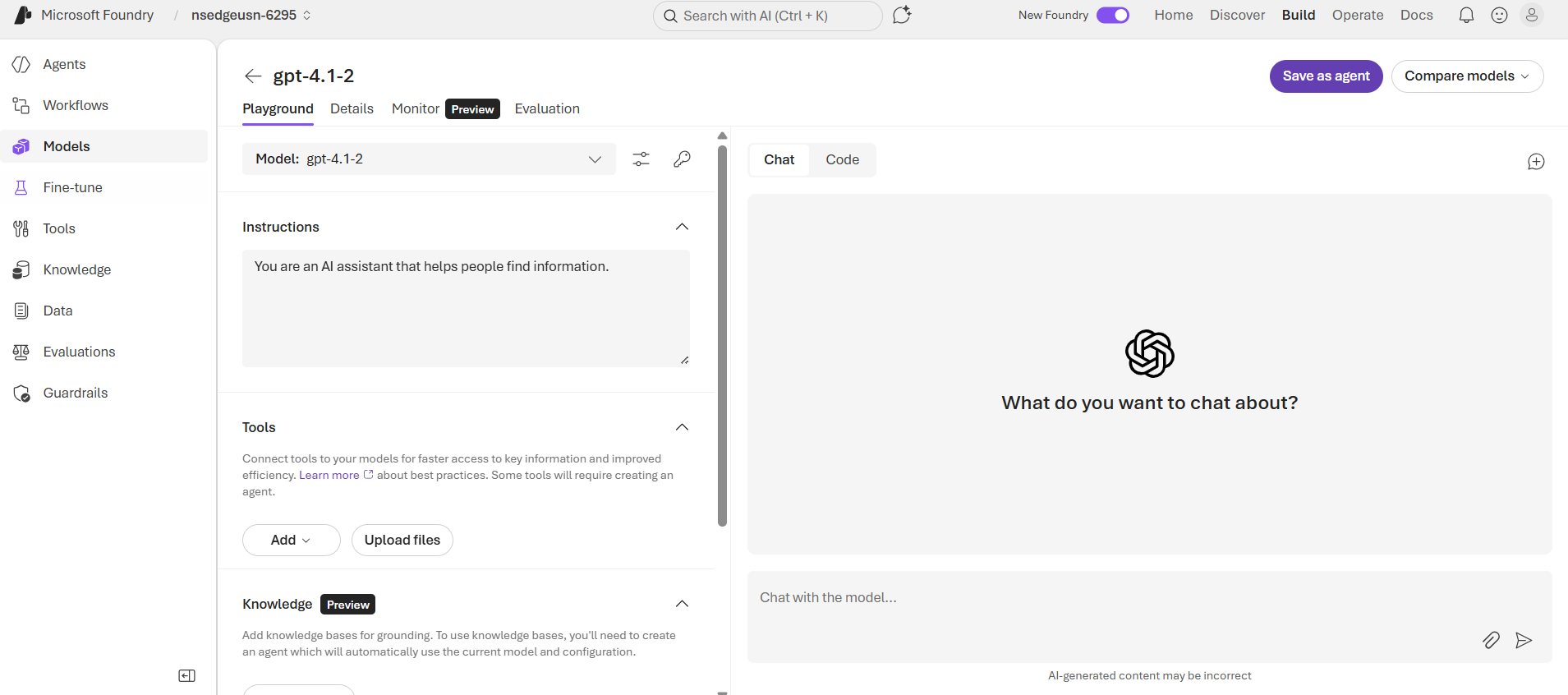Follow the Learn more link

click(x=329, y=475)
